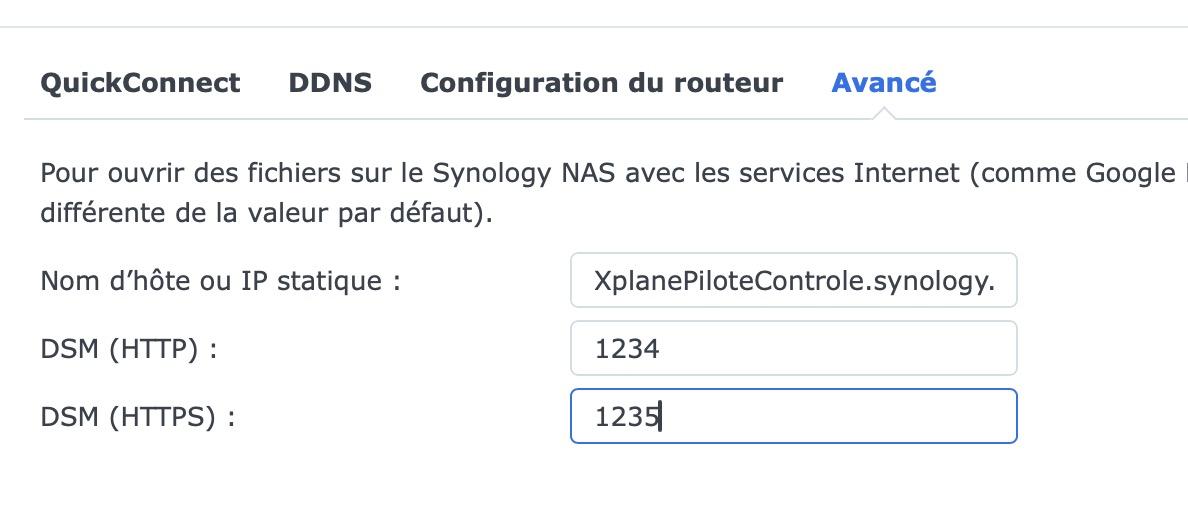1188x532 pixels.
Task: Click the "Nom d'hôte ou IP statique" label
Action: [x=220, y=281]
